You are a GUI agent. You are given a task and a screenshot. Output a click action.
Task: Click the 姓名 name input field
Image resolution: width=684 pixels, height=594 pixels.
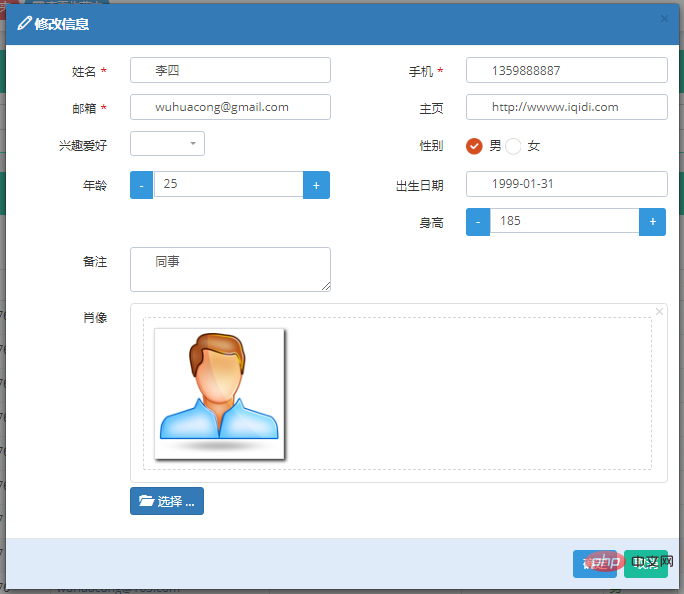230,70
